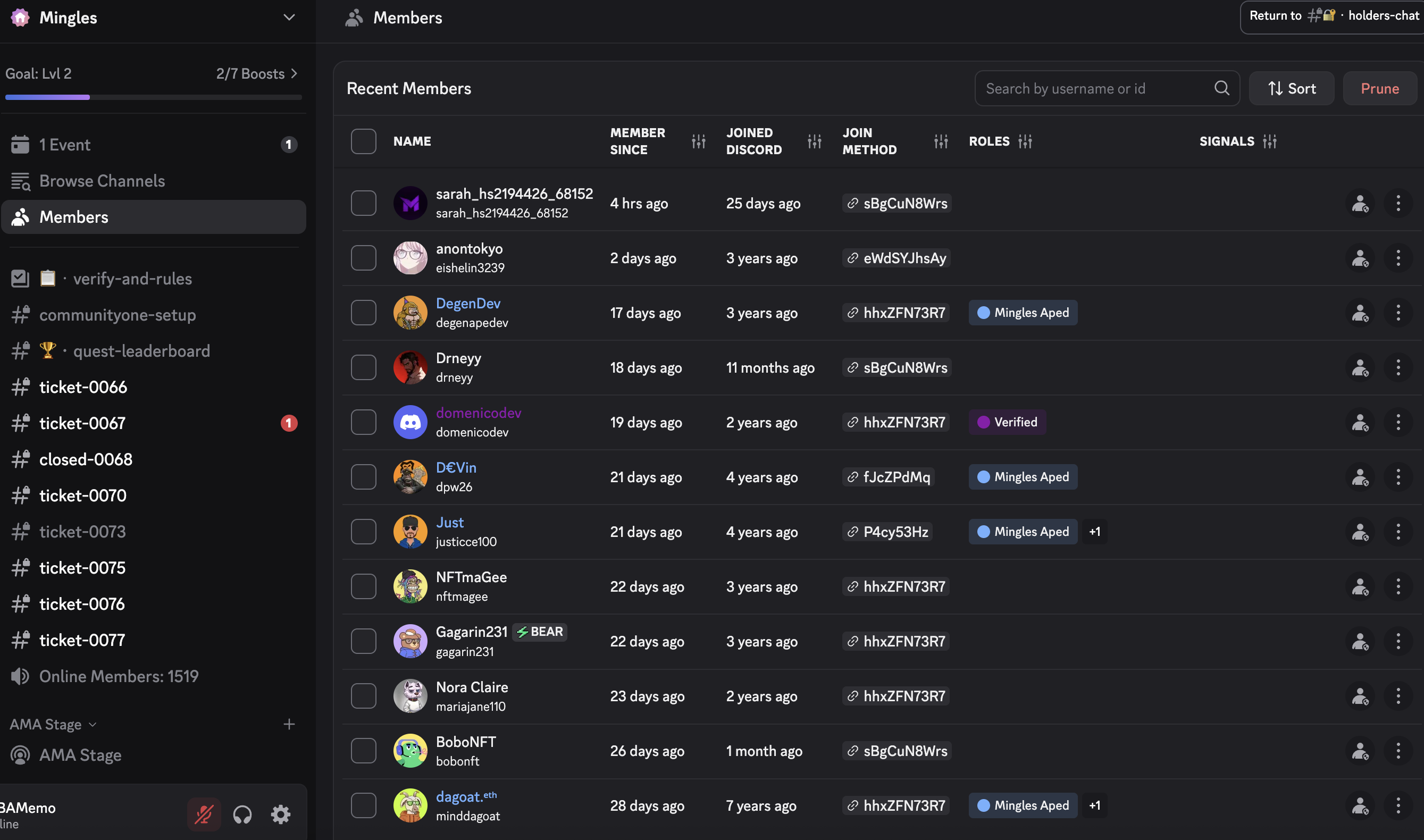The image size is (1424, 840).
Task: Click Return to holders-chat button
Action: [1332, 16]
